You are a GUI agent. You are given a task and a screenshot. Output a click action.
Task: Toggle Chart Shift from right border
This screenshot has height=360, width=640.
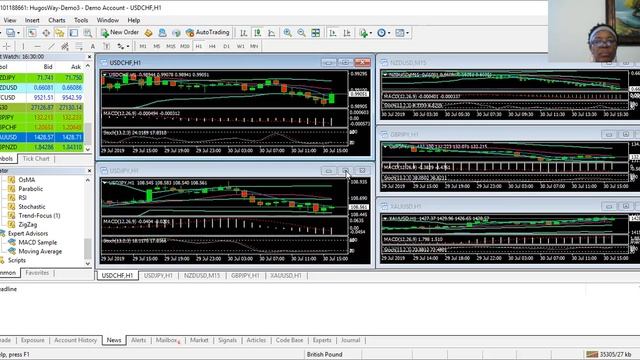[347, 33]
